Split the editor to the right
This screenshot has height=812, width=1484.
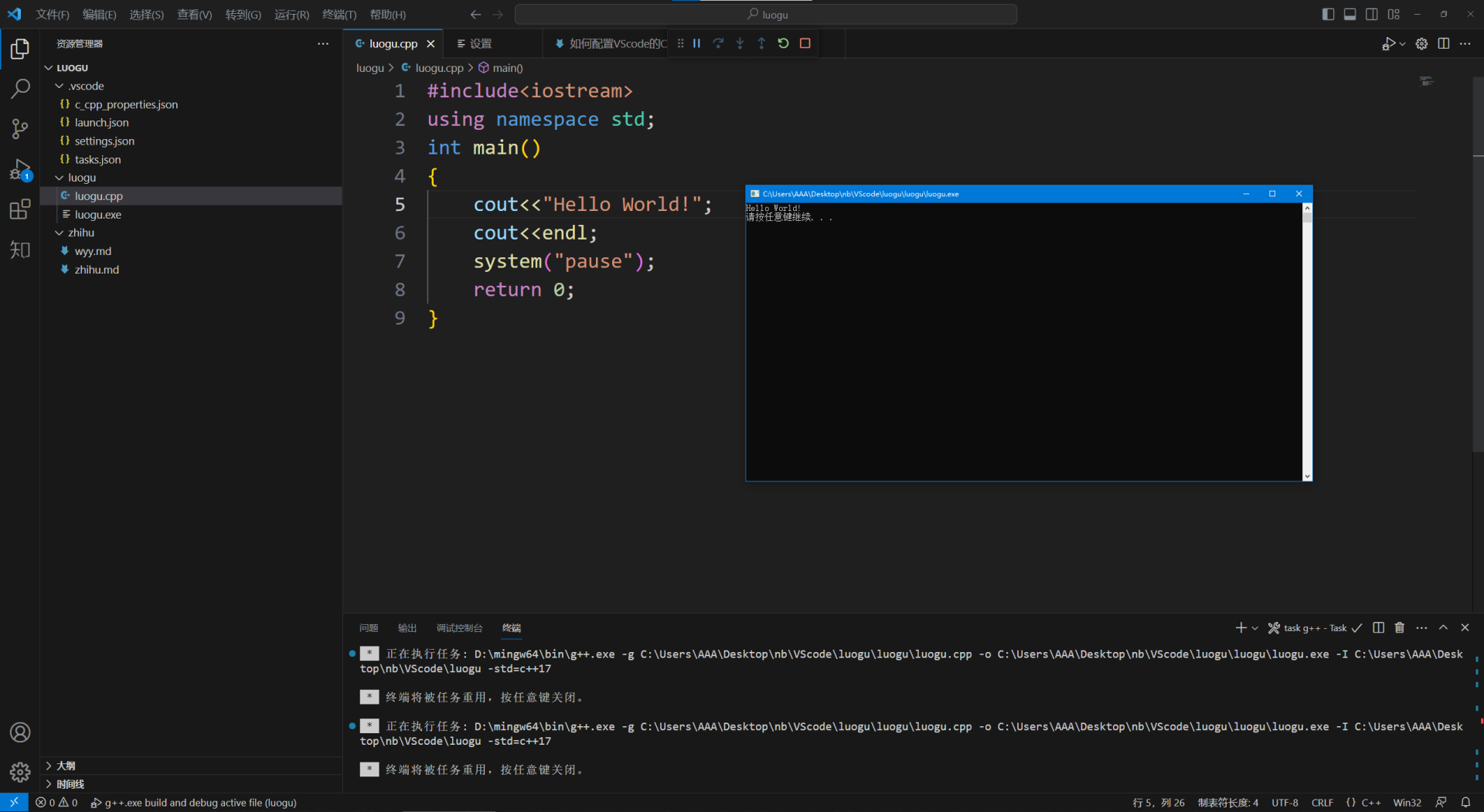click(x=1443, y=44)
